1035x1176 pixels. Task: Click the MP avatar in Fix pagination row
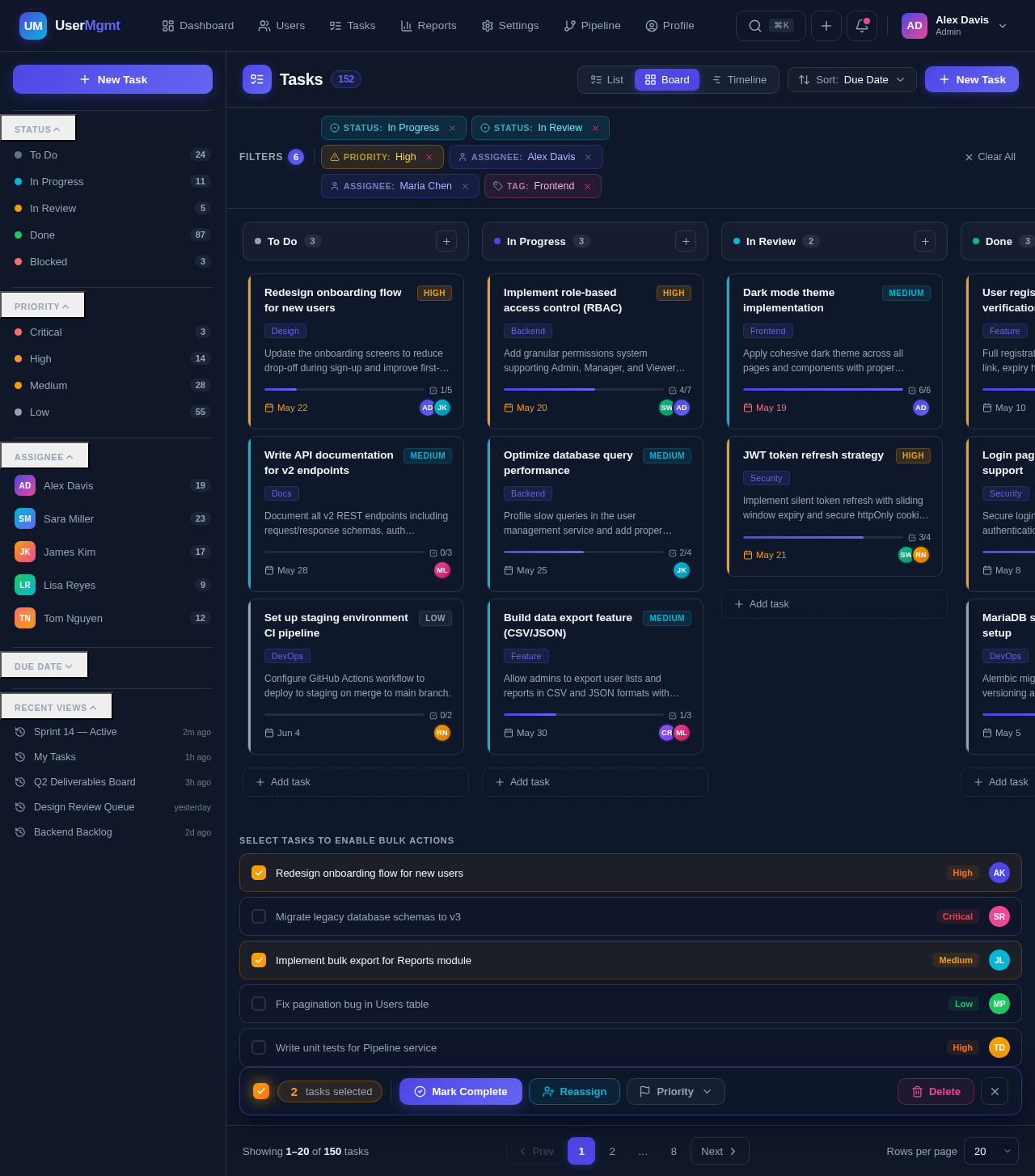pos(999,1004)
